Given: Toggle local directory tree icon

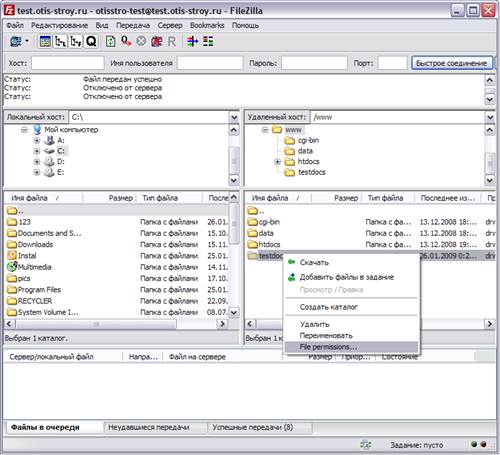Looking at the screenshot, I should (x=60, y=41).
